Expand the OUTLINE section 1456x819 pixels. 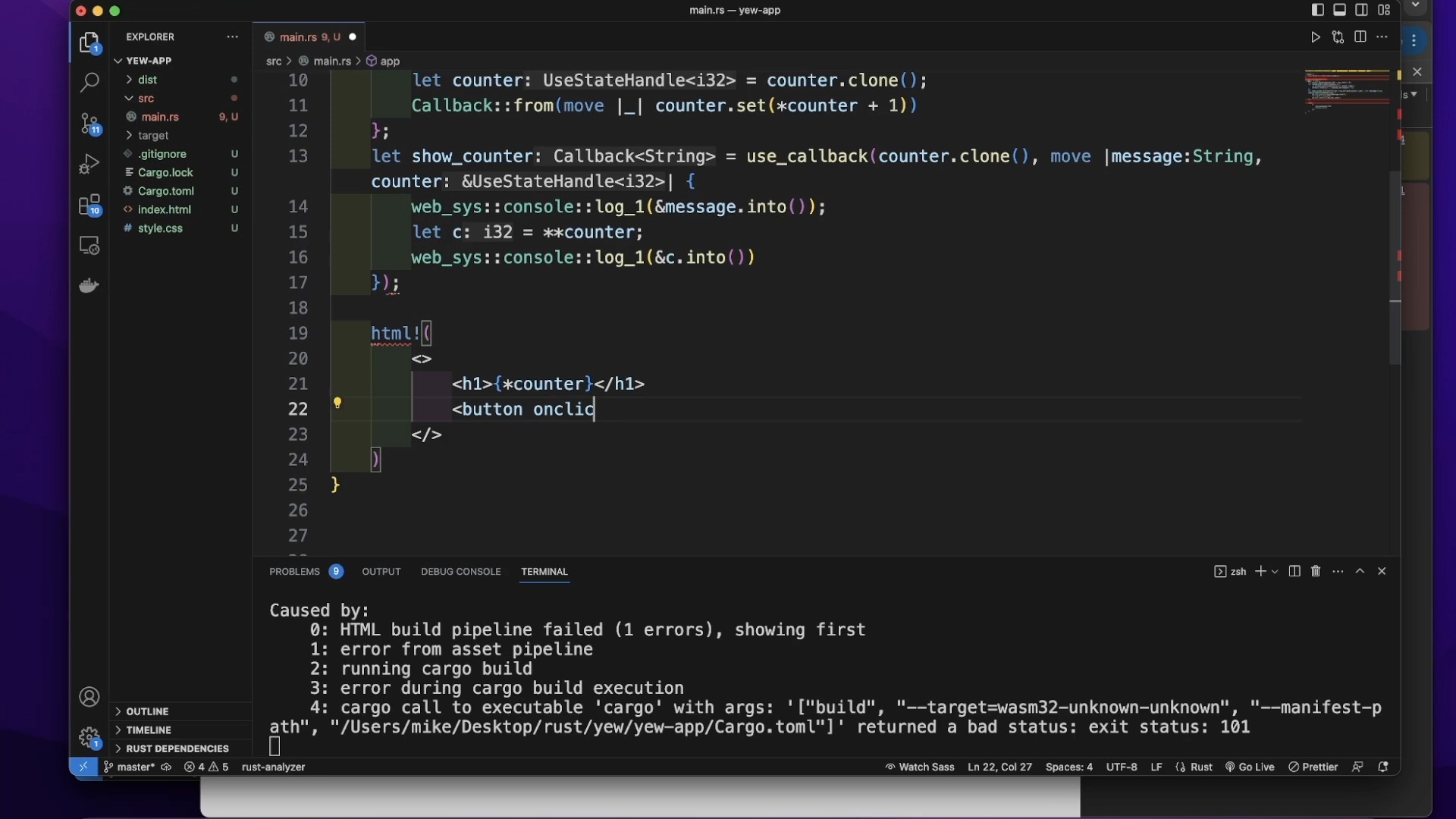(147, 711)
